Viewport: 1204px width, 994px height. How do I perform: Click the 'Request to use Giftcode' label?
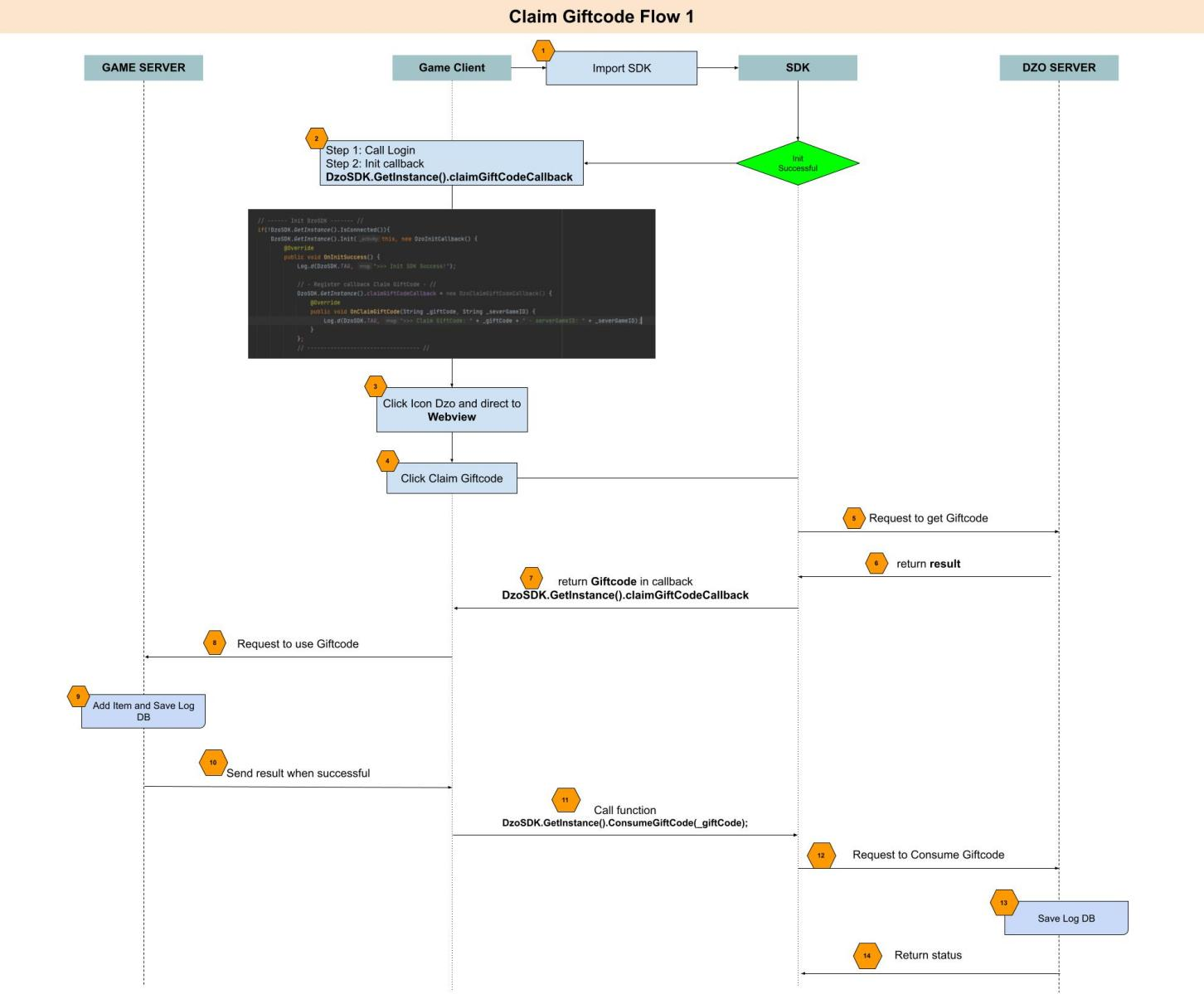click(x=298, y=643)
